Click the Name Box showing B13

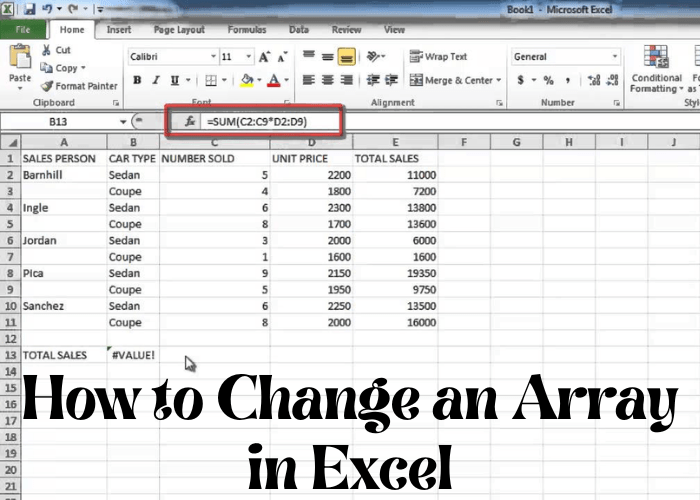coord(59,122)
